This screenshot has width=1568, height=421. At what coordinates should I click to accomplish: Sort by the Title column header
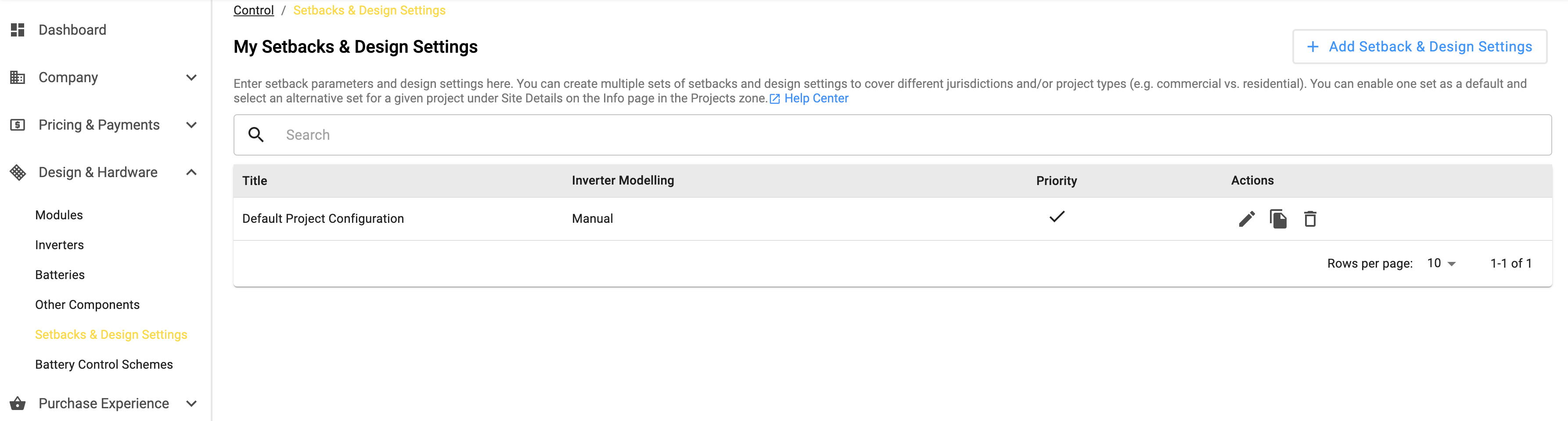point(255,180)
